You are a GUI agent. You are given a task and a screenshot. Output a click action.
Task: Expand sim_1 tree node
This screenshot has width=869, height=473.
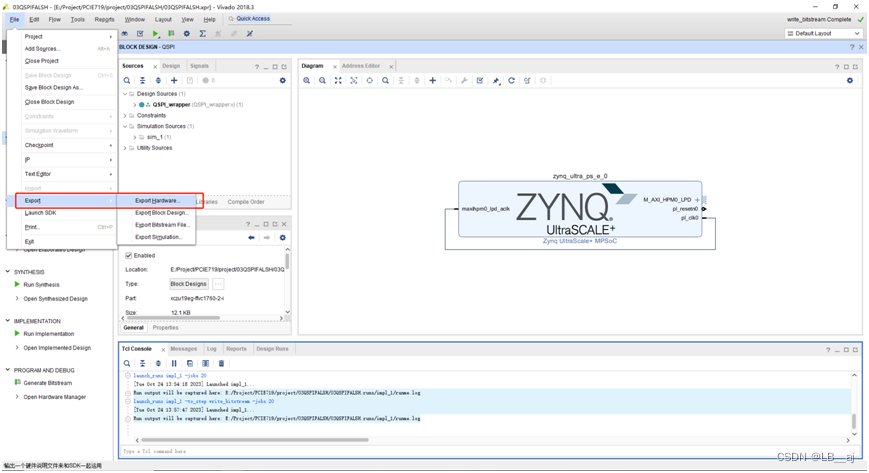pos(135,137)
